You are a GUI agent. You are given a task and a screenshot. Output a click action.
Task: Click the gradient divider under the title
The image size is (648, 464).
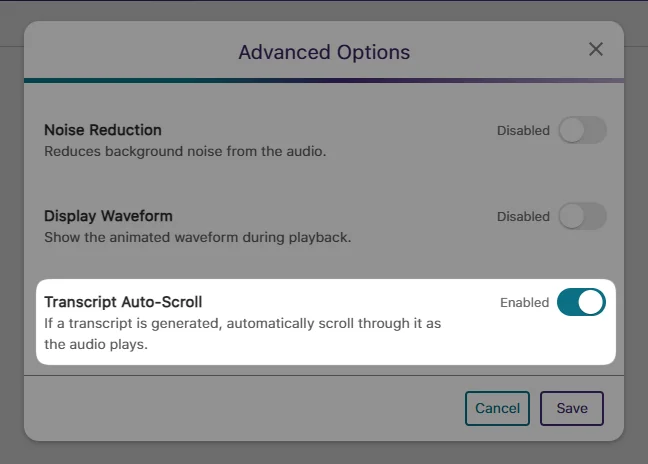(324, 80)
